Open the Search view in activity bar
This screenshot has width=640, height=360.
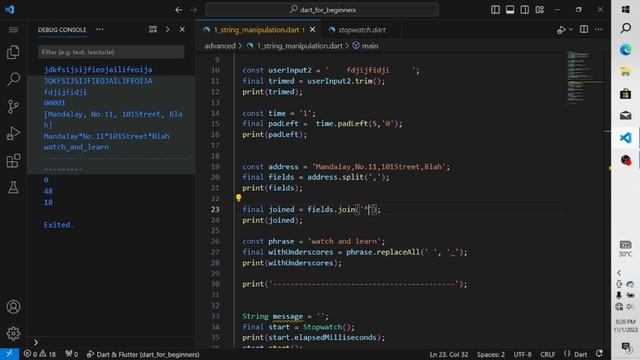pyautogui.click(x=13, y=79)
